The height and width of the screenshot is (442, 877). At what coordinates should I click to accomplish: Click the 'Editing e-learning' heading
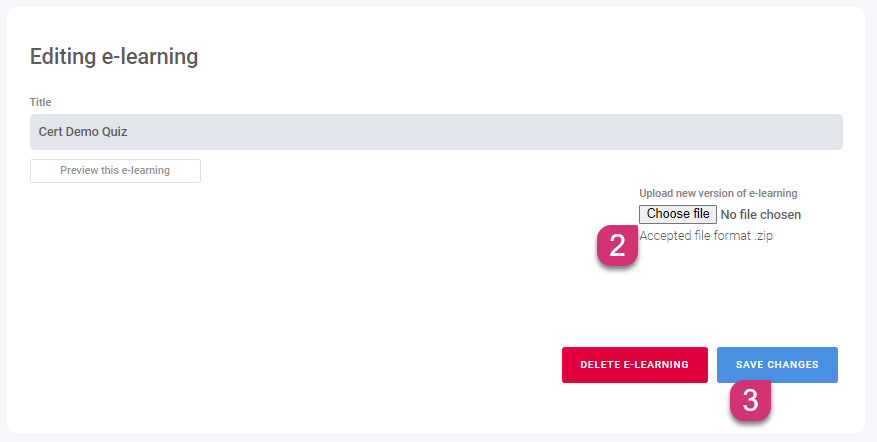coord(114,57)
